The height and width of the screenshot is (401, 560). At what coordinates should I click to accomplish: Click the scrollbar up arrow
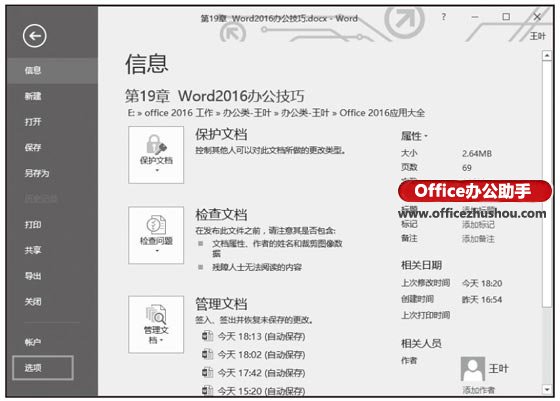547,56
